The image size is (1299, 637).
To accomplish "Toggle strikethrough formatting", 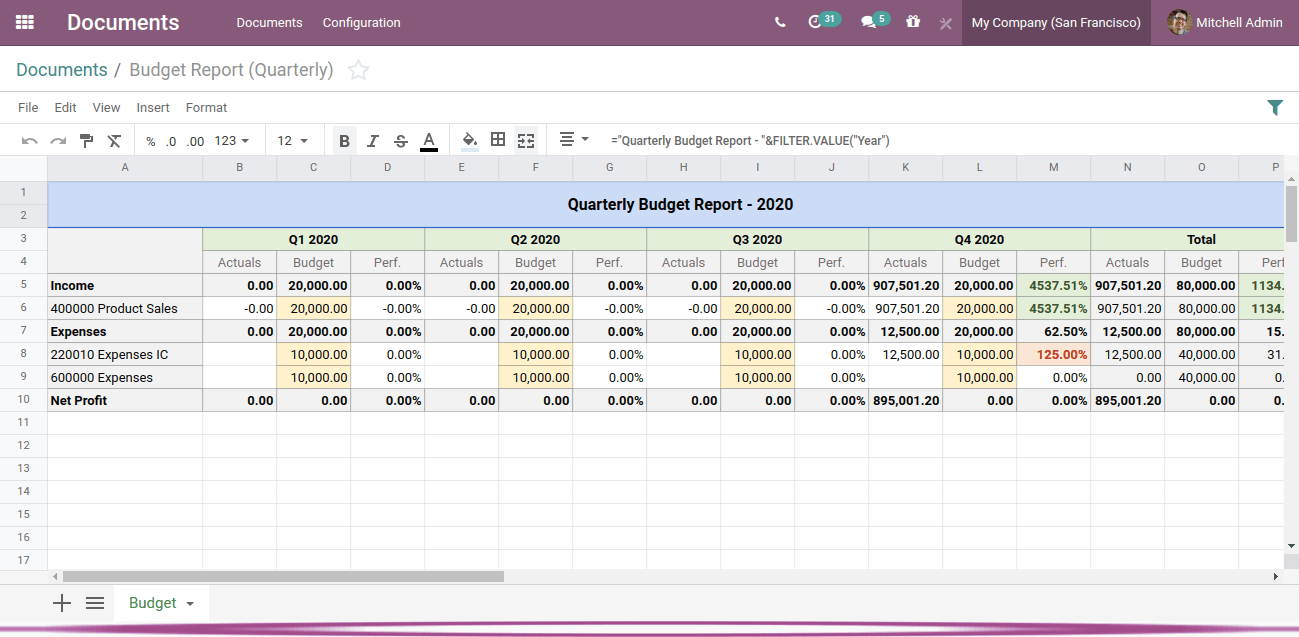I will tap(401, 141).
